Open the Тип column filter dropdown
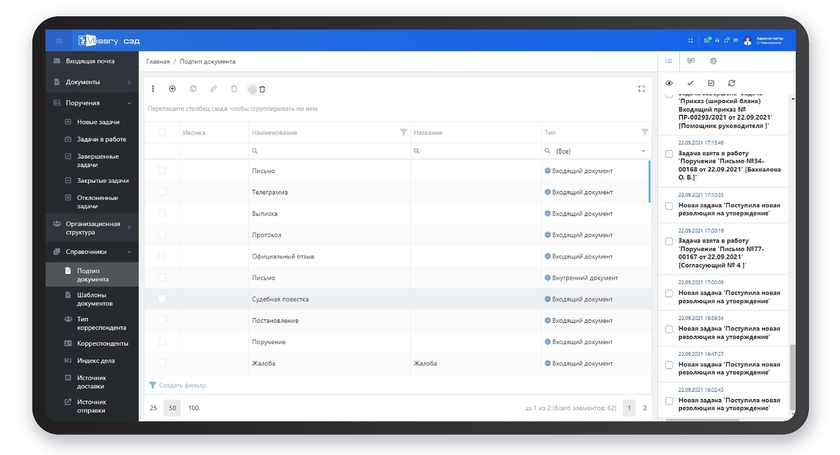 tap(643, 151)
